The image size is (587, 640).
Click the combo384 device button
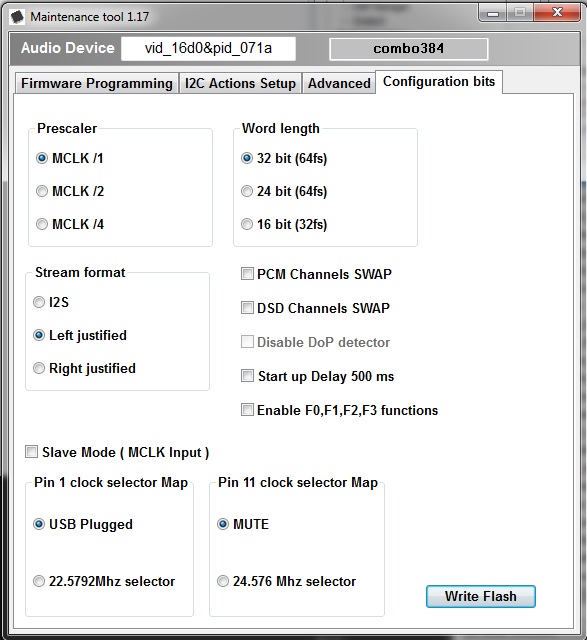409,49
